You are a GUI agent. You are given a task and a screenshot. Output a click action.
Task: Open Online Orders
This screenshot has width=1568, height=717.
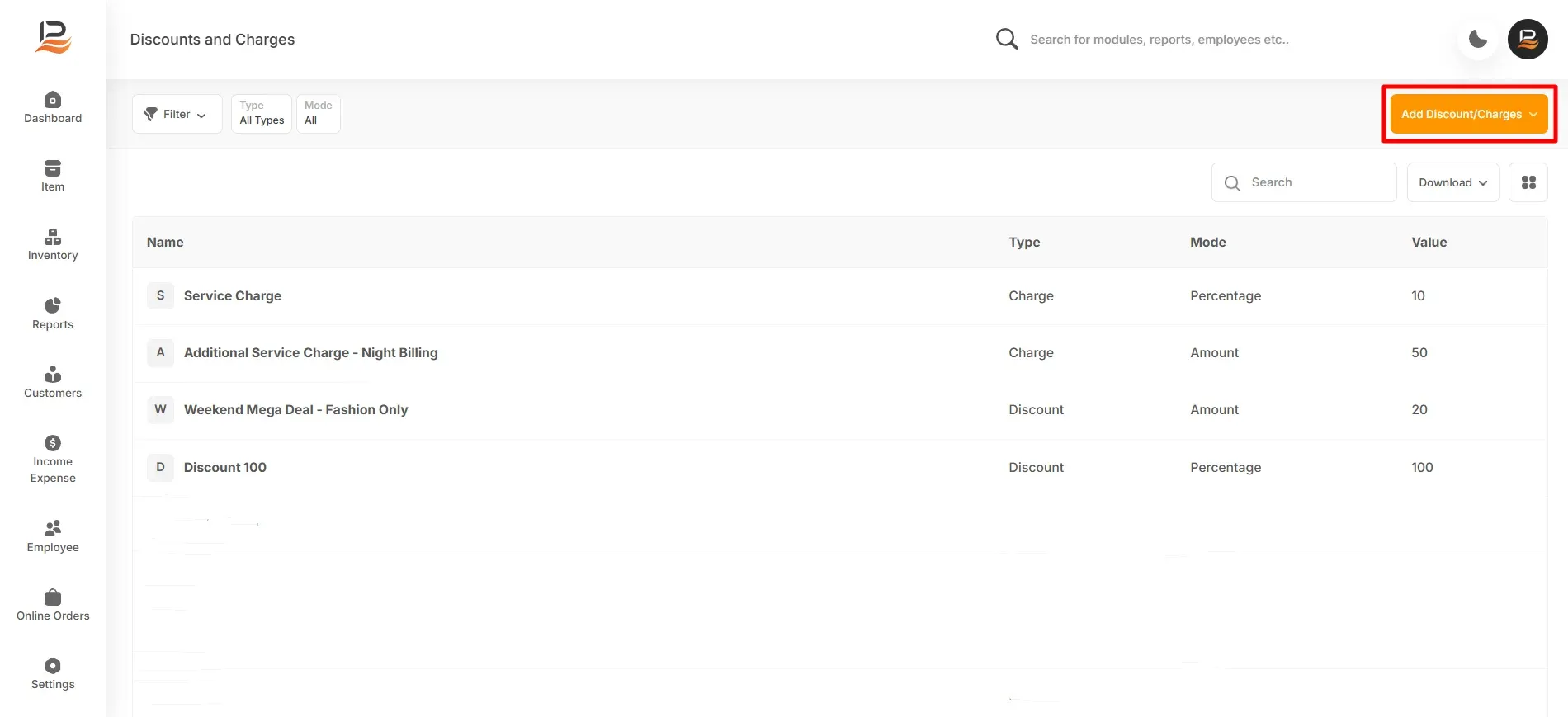pyautogui.click(x=53, y=606)
